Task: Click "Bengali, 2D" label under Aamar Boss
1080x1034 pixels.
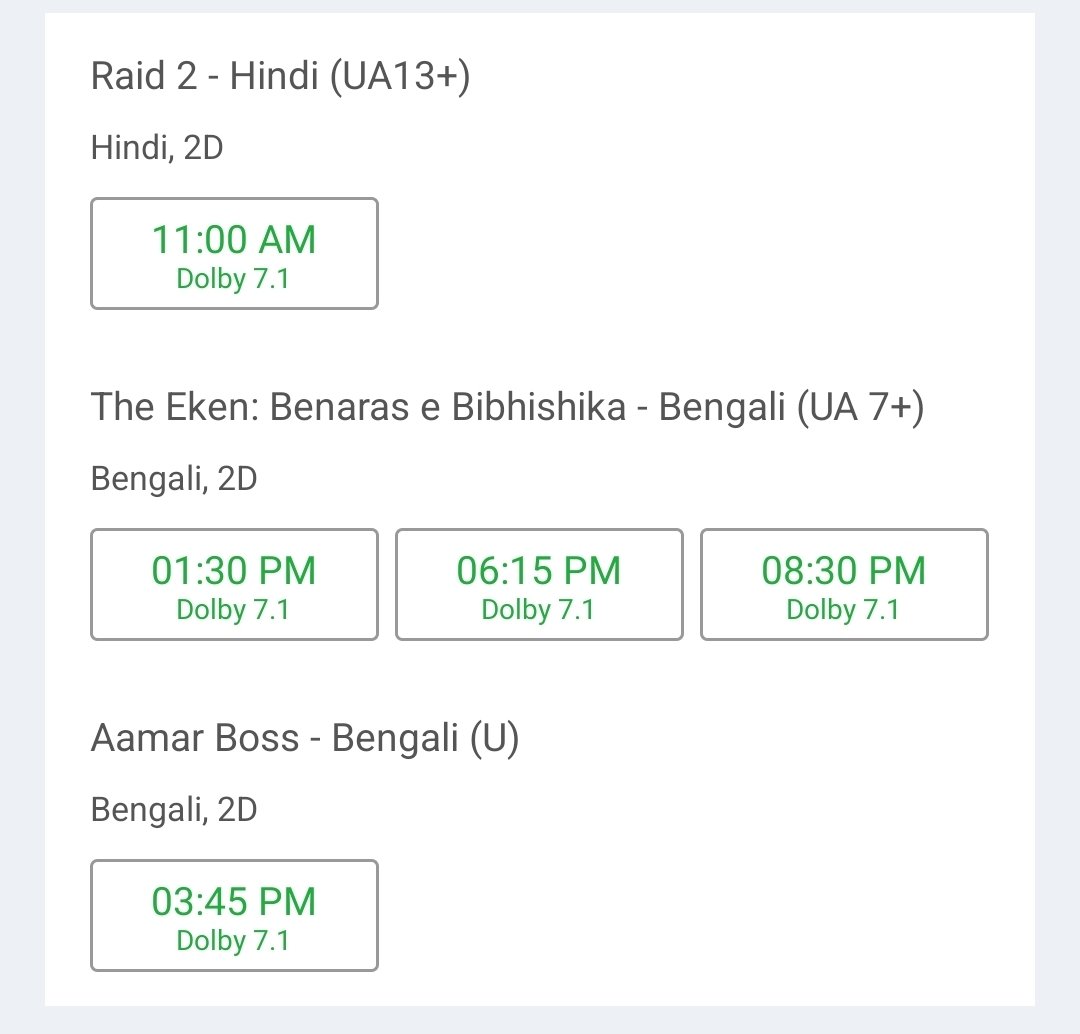Action: pyautogui.click(x=174, y=809)
